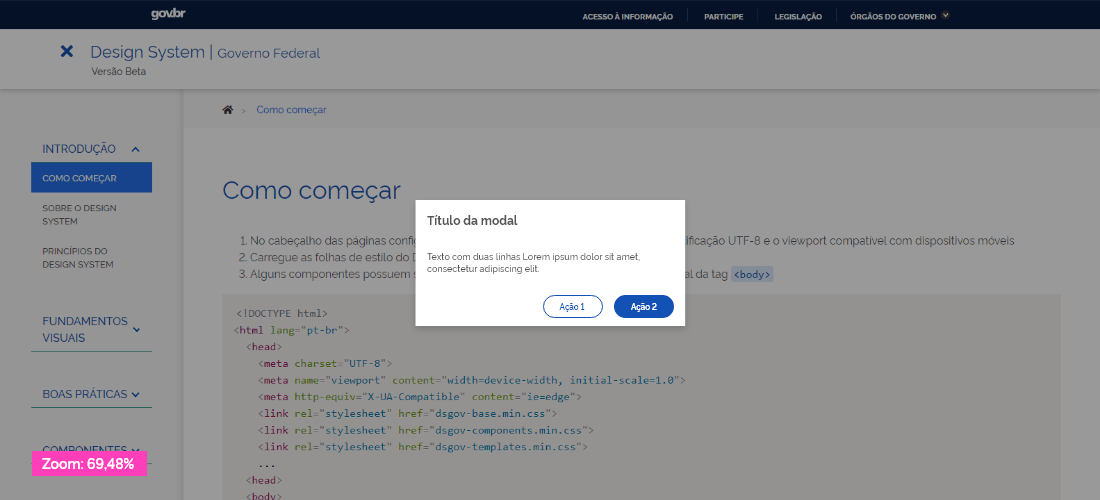Image resolution: width=1100 pixels, height=500 pixels.
Task: Click the meta charset UTF-8 line
Action: (x=324, y=363)
